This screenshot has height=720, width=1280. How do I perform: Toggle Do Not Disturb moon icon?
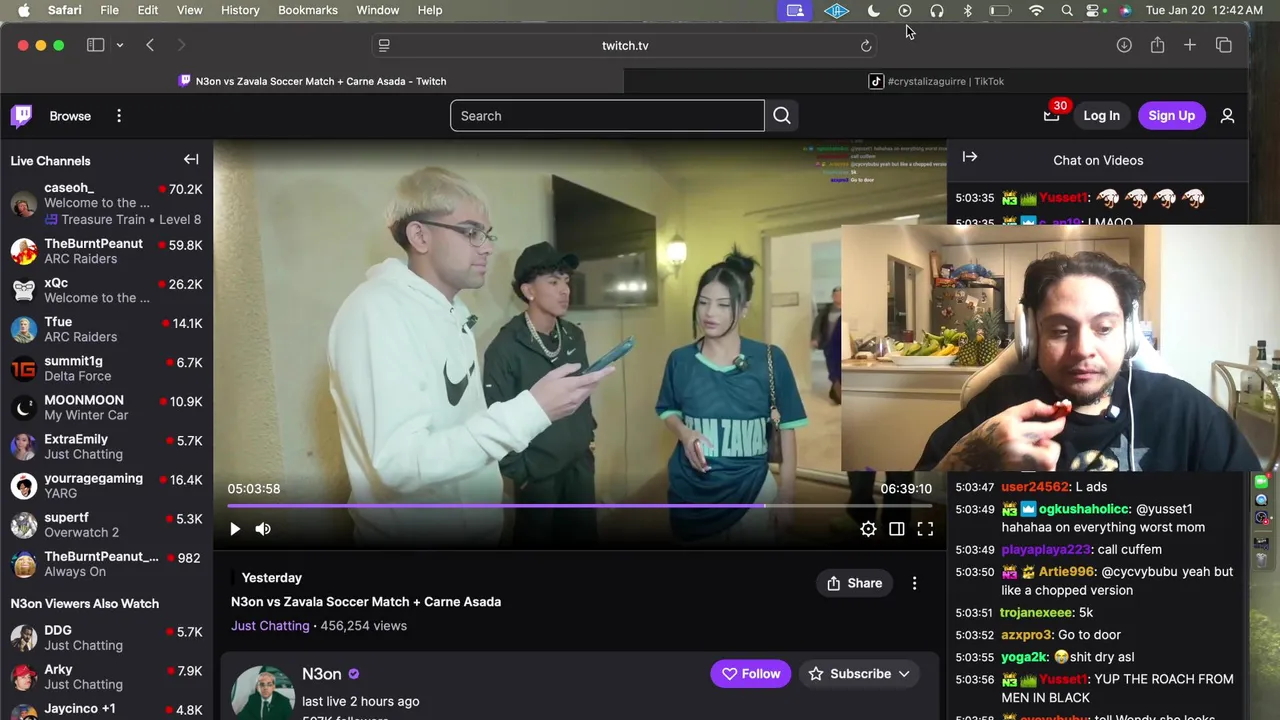[x=873, y=10]
